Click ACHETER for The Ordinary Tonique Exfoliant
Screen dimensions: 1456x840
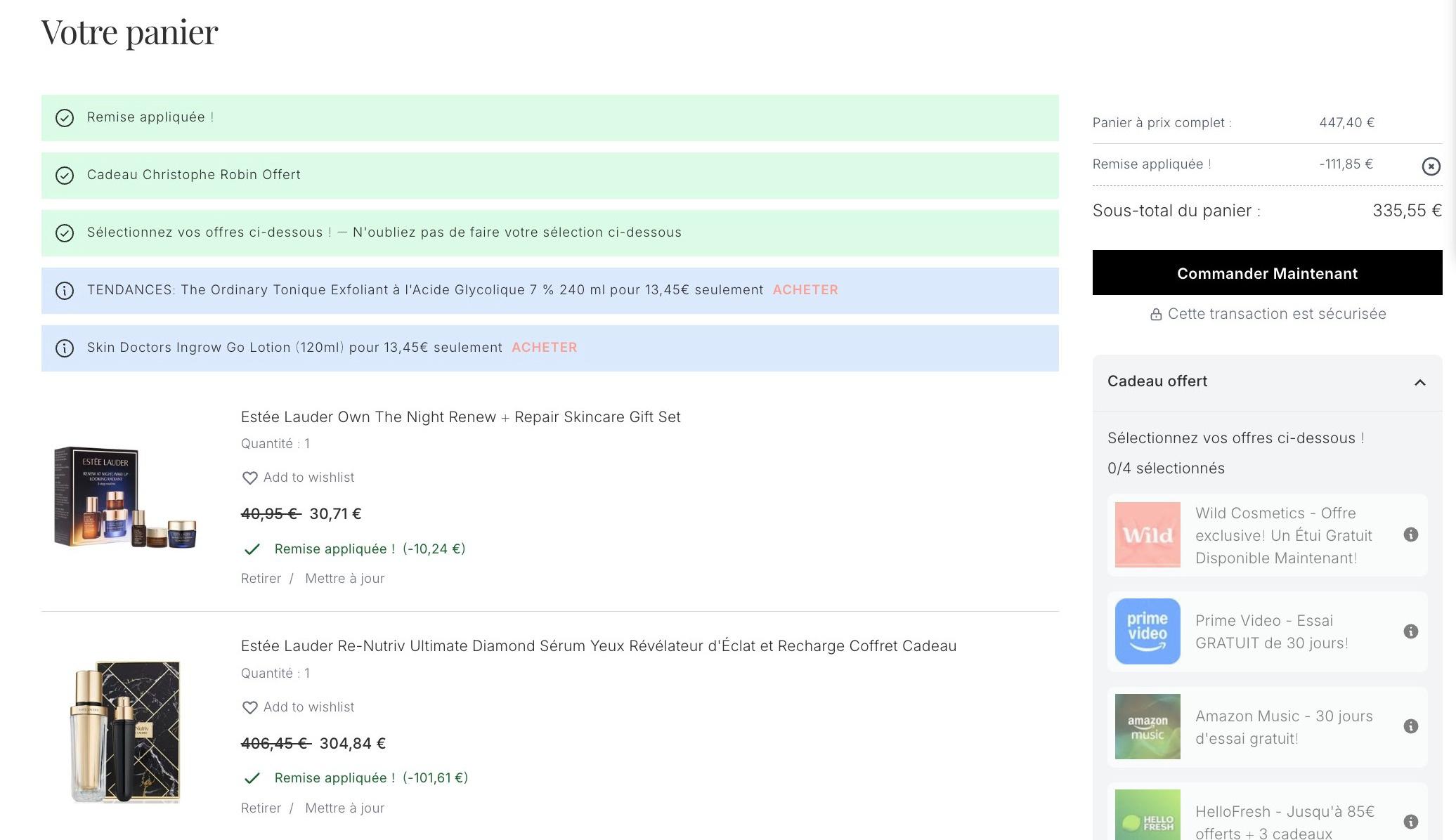805,290
